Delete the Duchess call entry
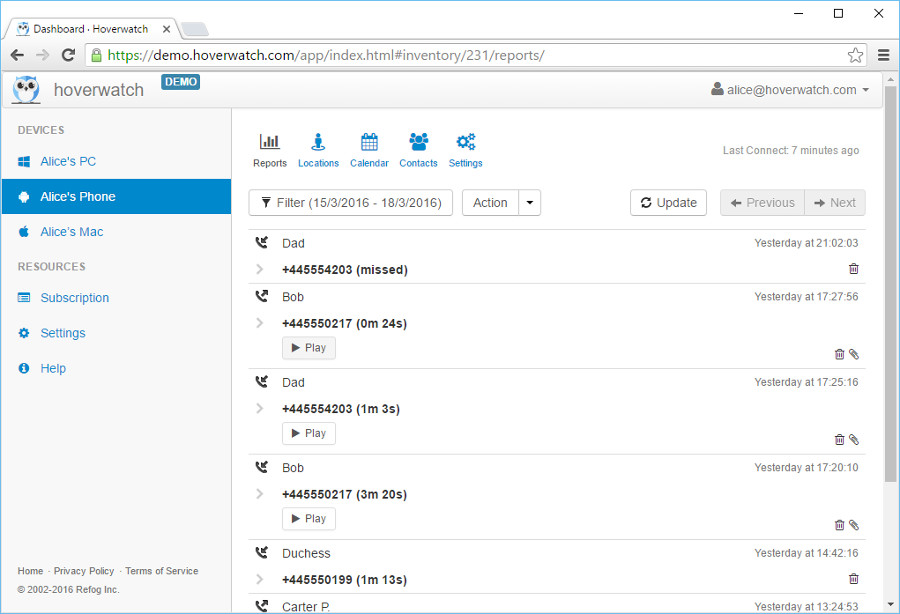This screenshot has width=900, height=614. coord(854,578)
